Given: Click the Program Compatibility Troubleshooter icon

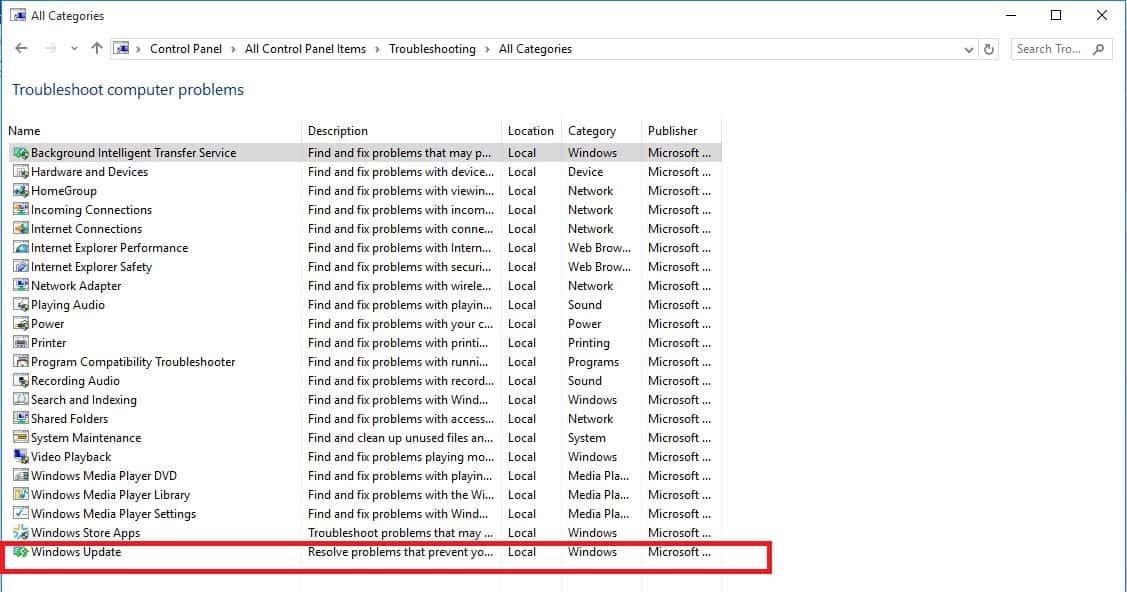Looking at the screenshot, I should click(x=21, y=362).
